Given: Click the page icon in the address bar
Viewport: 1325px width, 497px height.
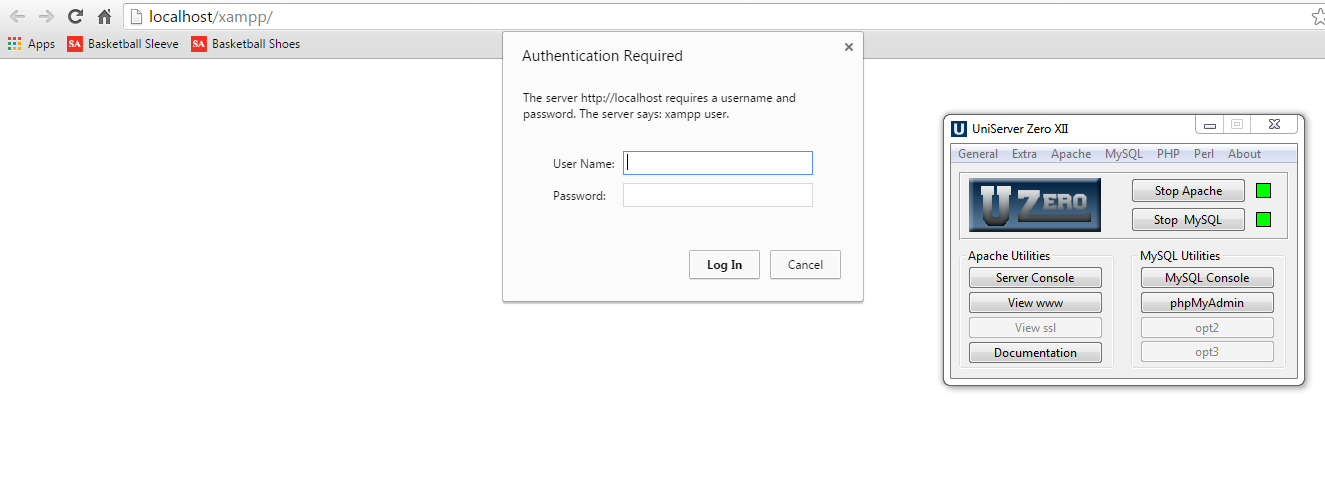Looking at the screenshot, I should coord(136,17).
